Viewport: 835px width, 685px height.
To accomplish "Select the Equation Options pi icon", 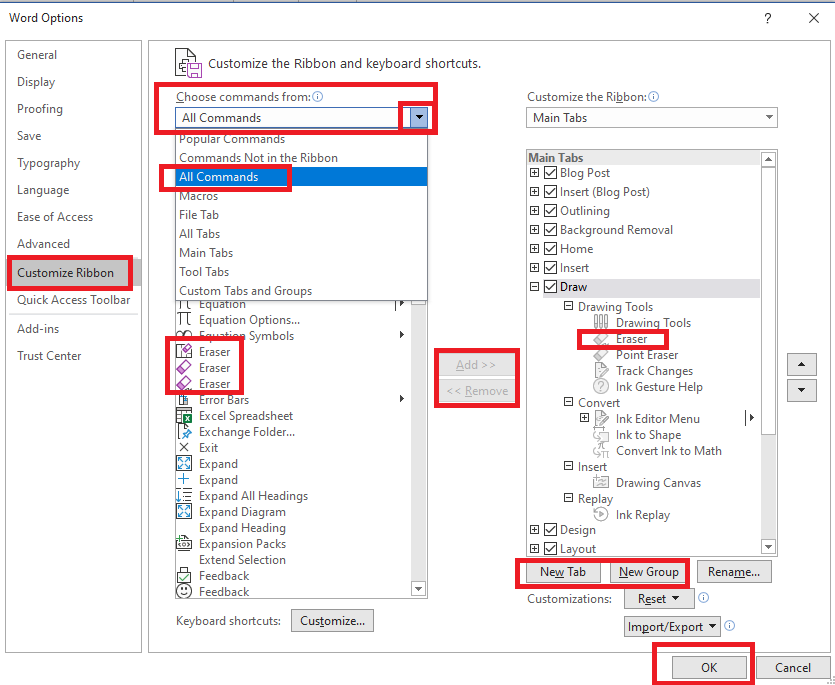I will coord(184,319).
